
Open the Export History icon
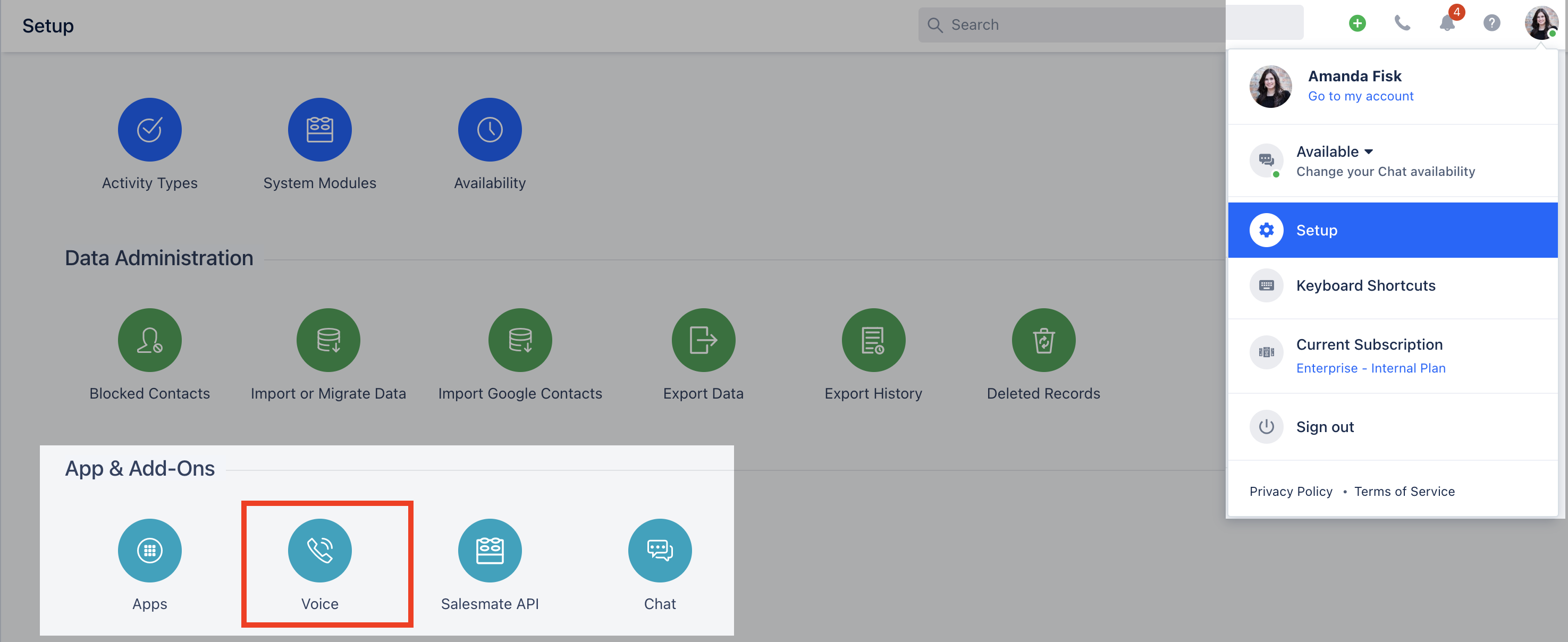pyautogui.click(x=873, y=340)
